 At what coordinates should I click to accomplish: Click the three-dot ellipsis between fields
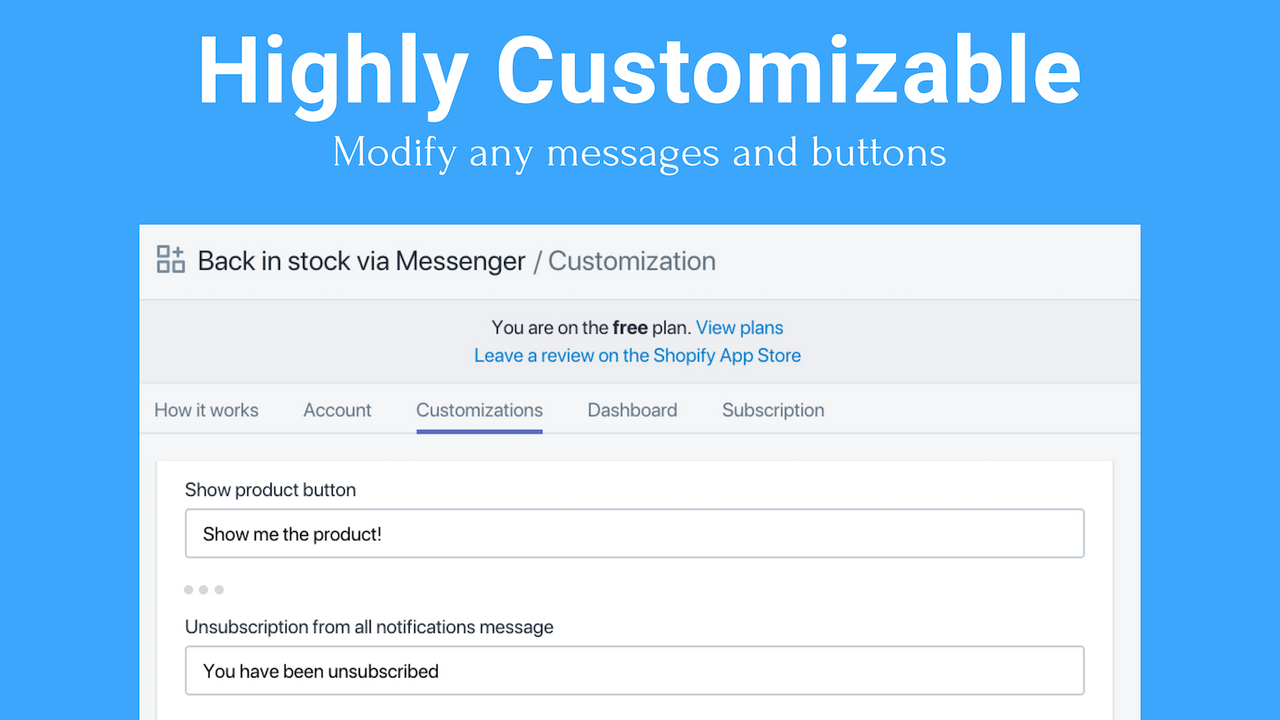tap(203, 590)
